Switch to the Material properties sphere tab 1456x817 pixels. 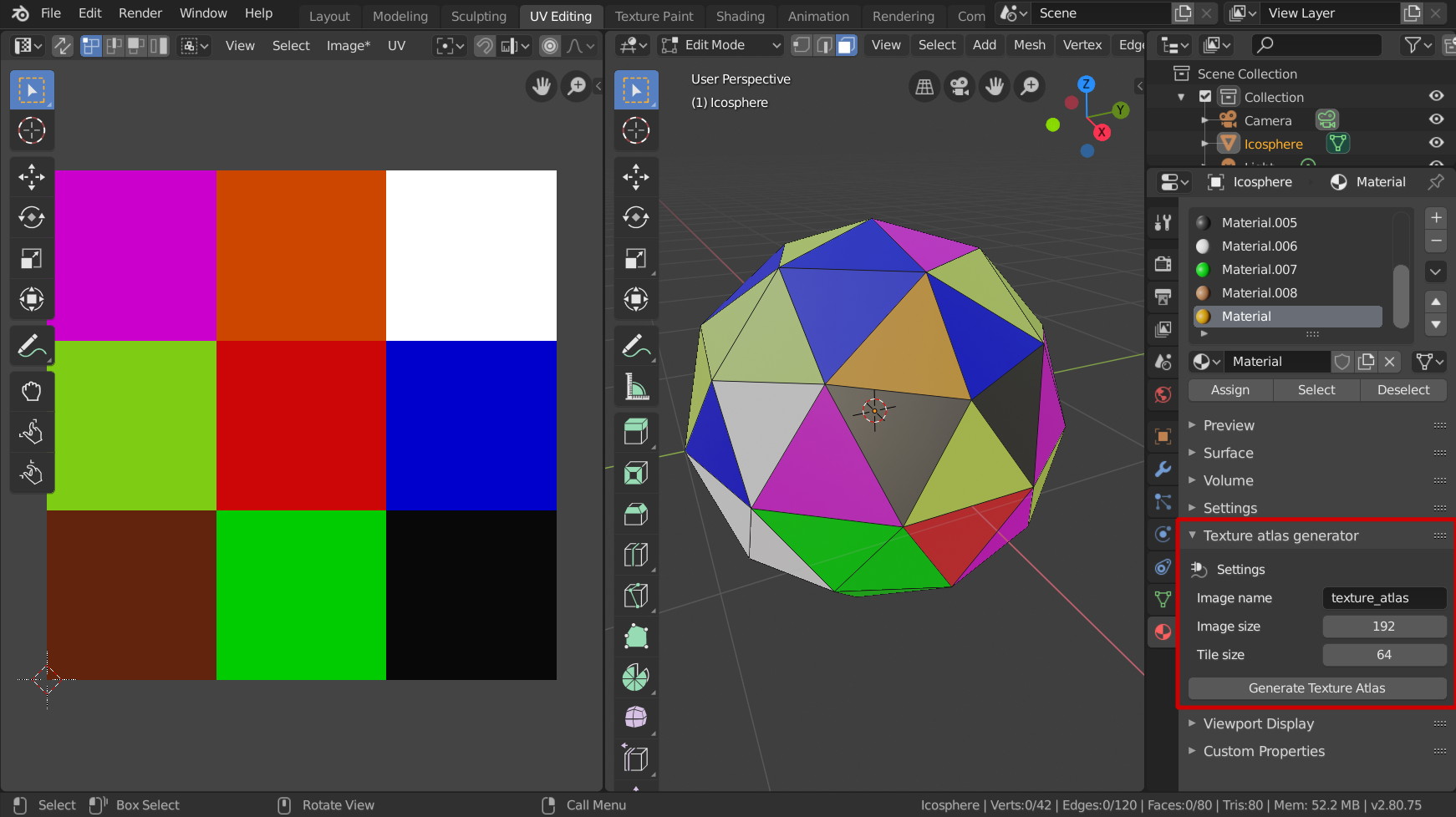tap(1163, 632)
